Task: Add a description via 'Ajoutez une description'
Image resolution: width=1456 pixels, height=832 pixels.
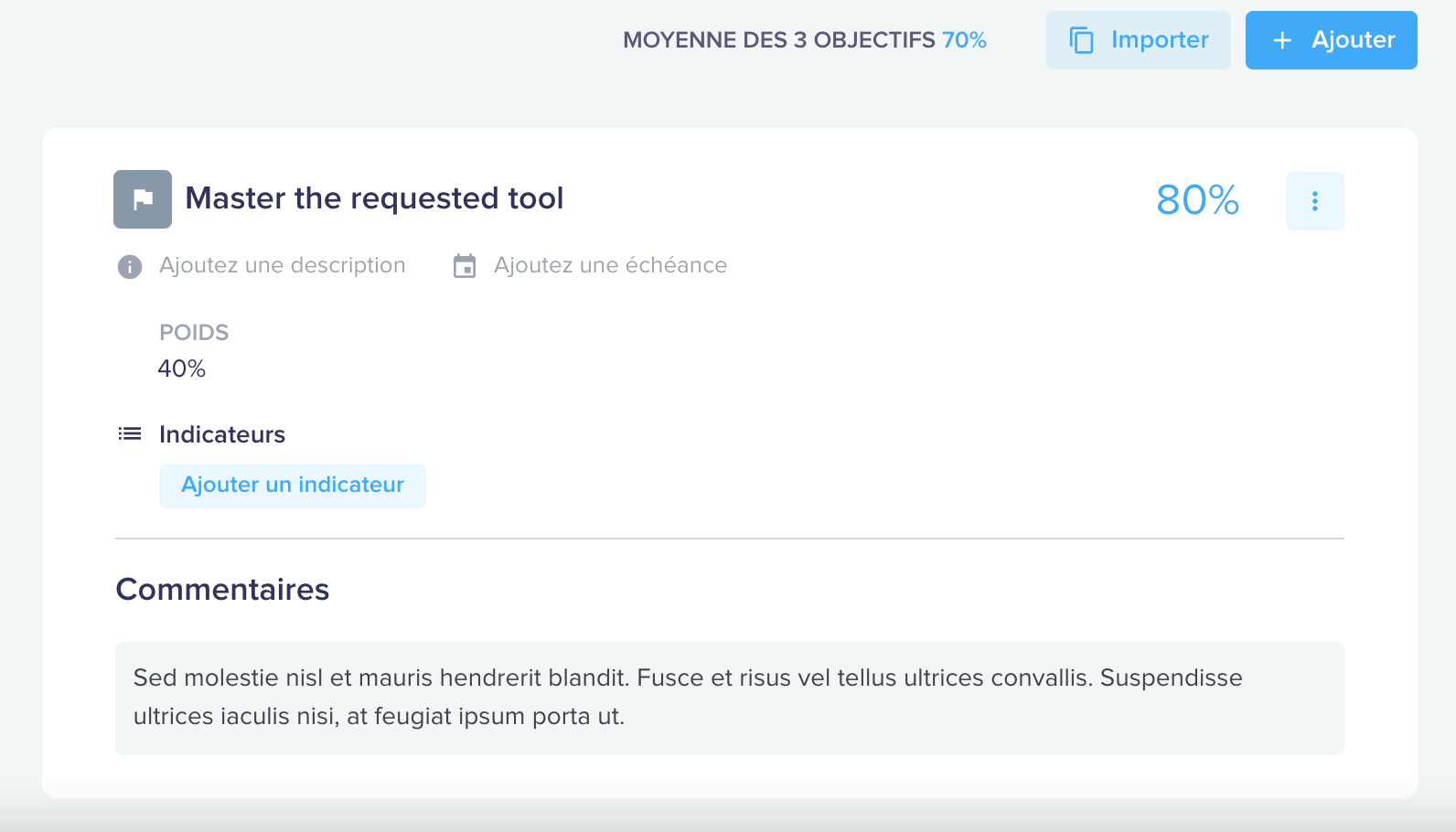Action: point(282,265)
